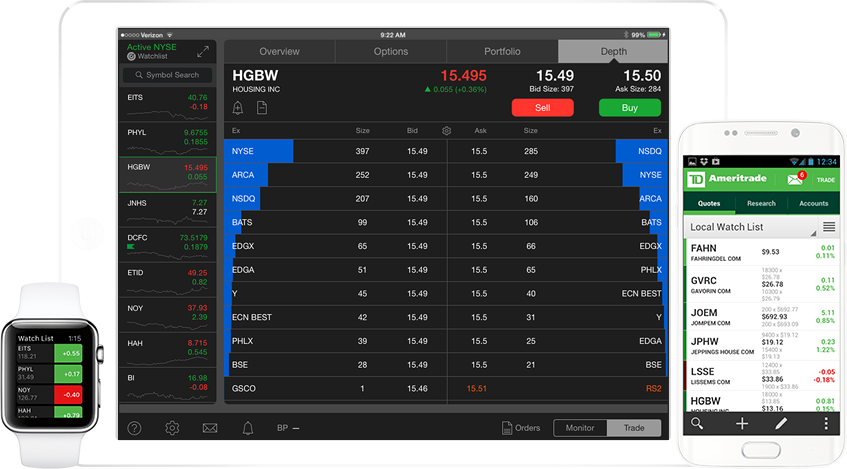Screen dimensions: 847x469
Task: Select ETID in the tablet watchlist
Action: (167, 280)
